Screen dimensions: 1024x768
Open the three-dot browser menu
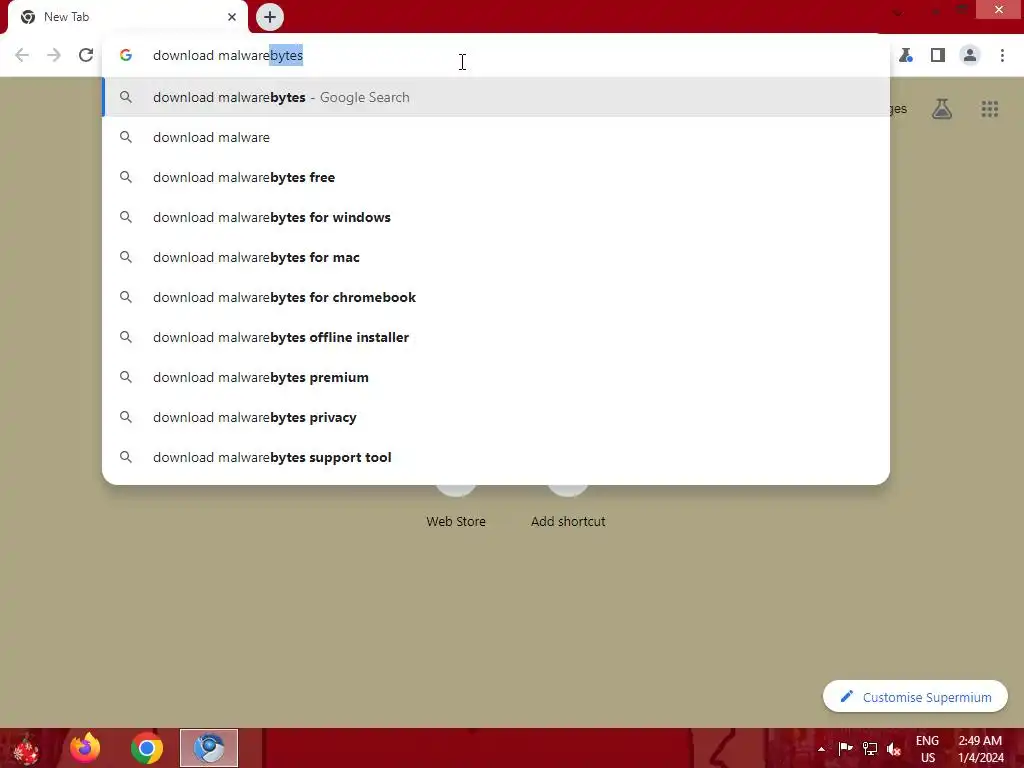(x=1002, y=56)
